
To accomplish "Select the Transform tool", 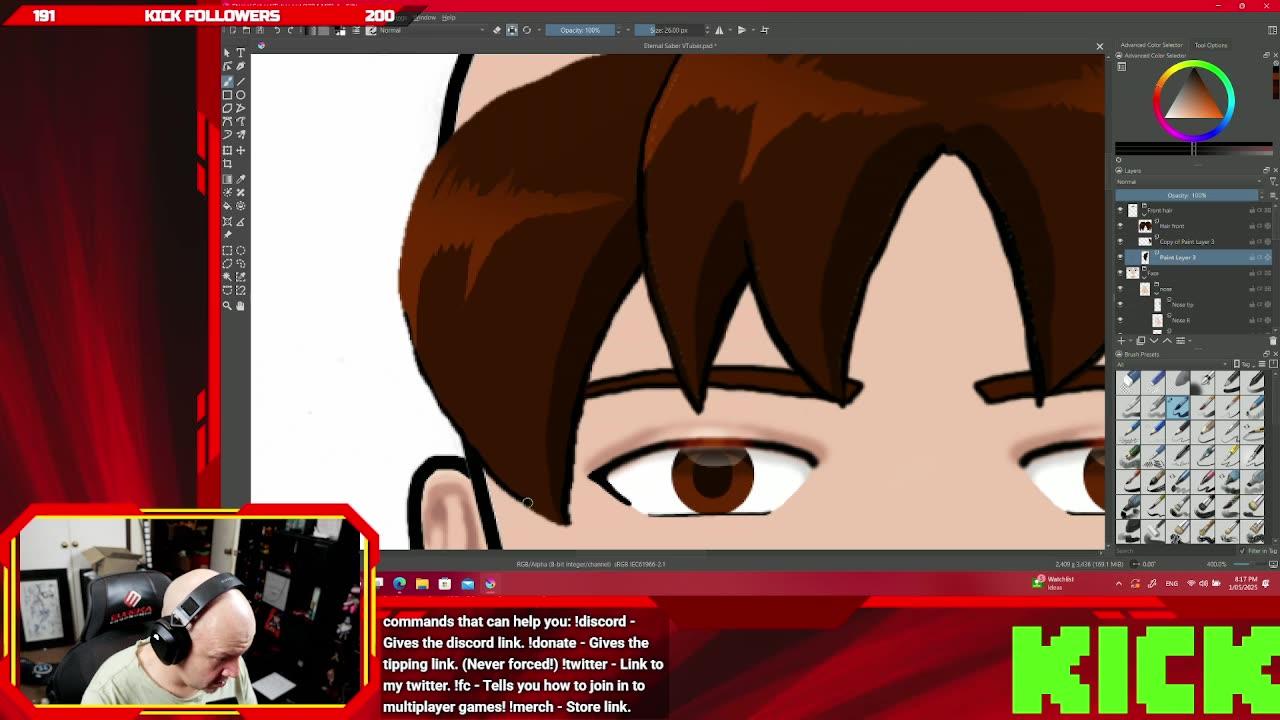I will (227, 150).
